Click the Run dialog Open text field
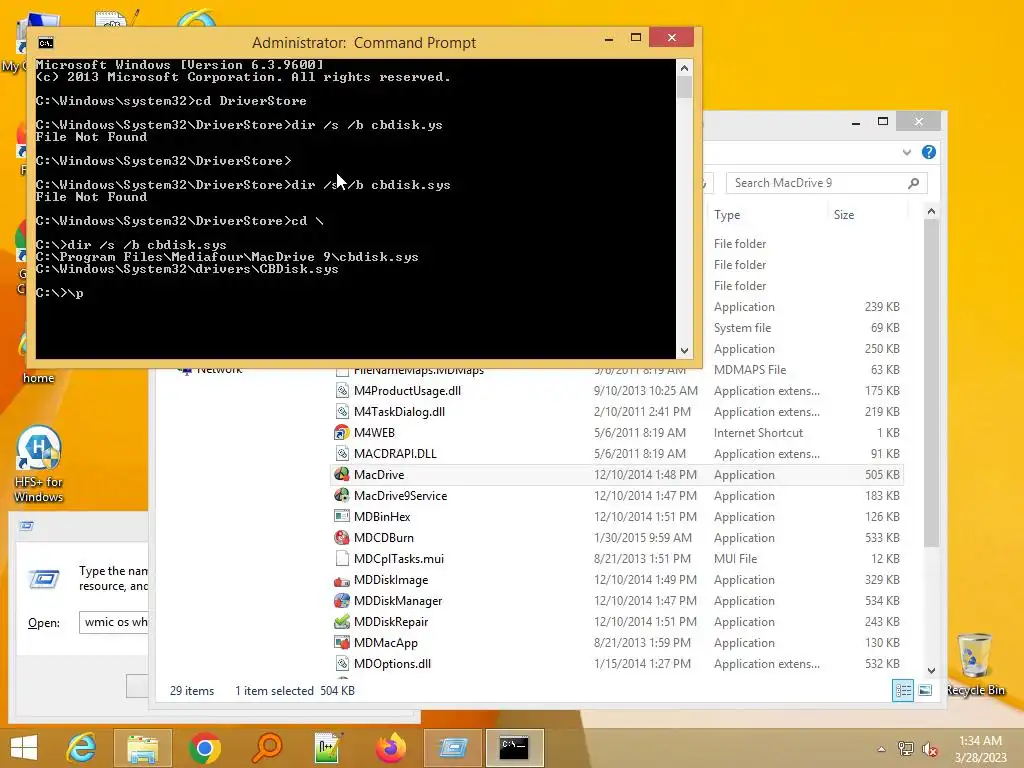 click(x=114, y=622)
